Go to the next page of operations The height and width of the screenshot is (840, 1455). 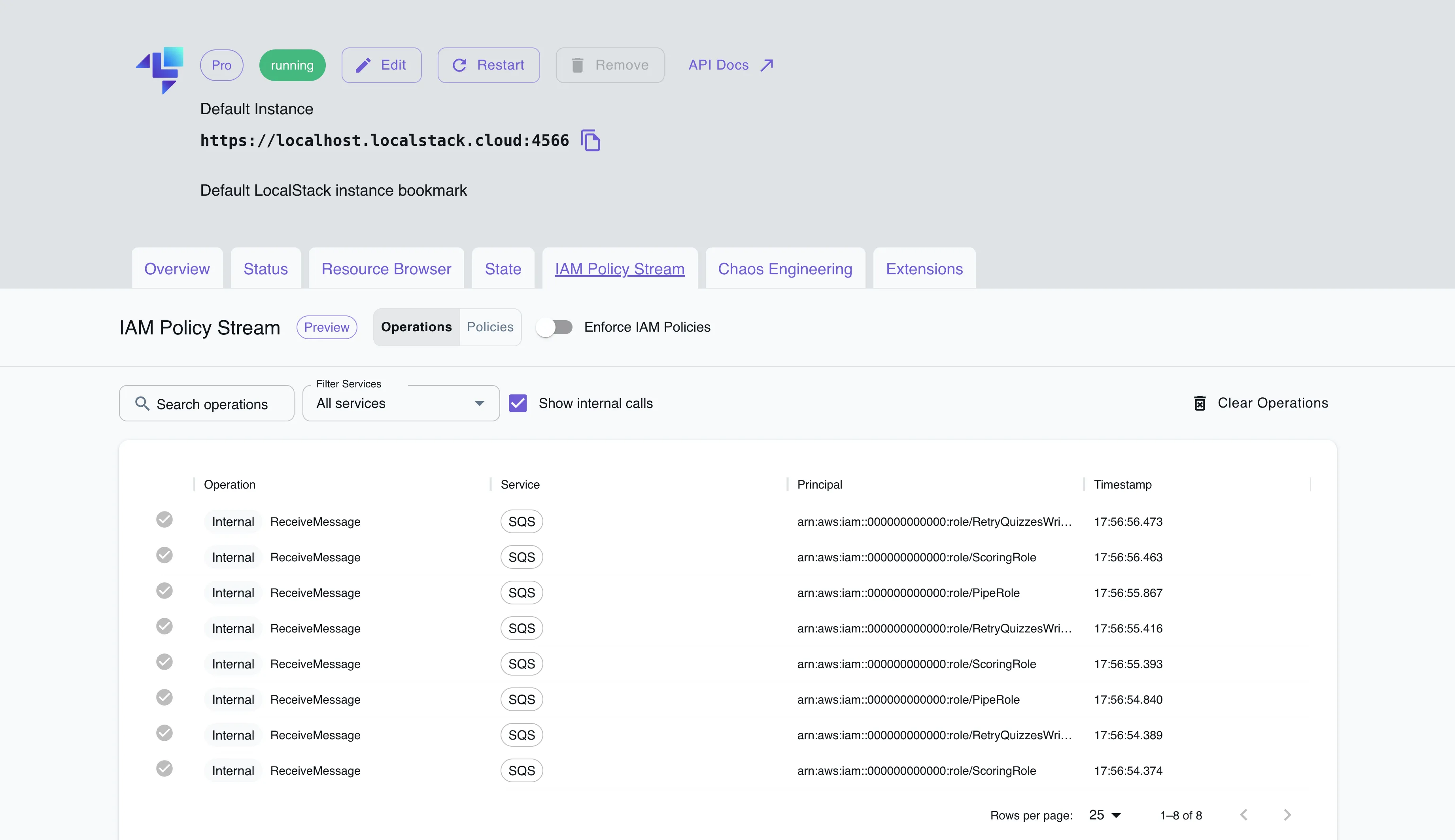point(1287,815)
